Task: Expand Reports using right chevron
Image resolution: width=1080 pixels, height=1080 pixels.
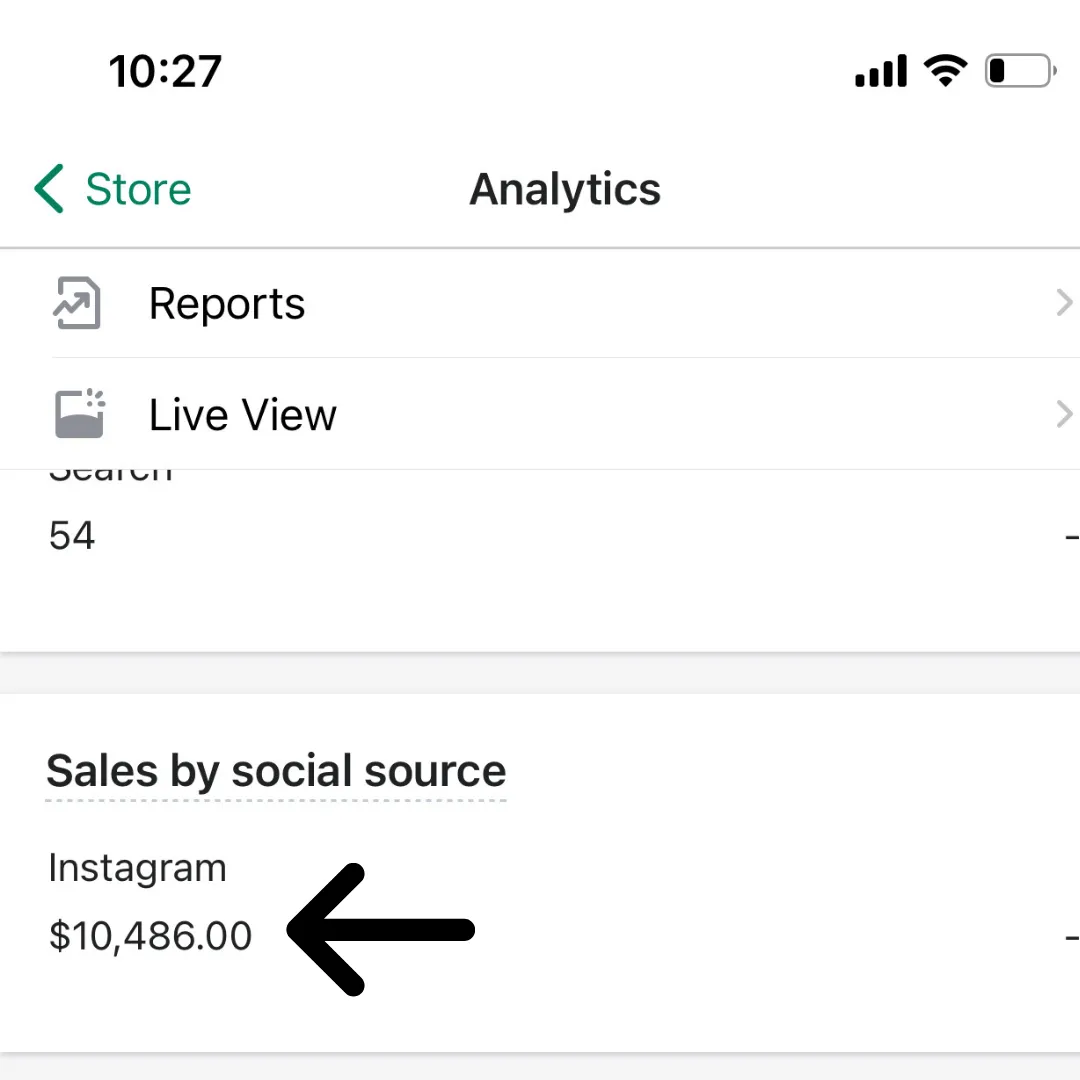Action: [x=1064, y=303]
